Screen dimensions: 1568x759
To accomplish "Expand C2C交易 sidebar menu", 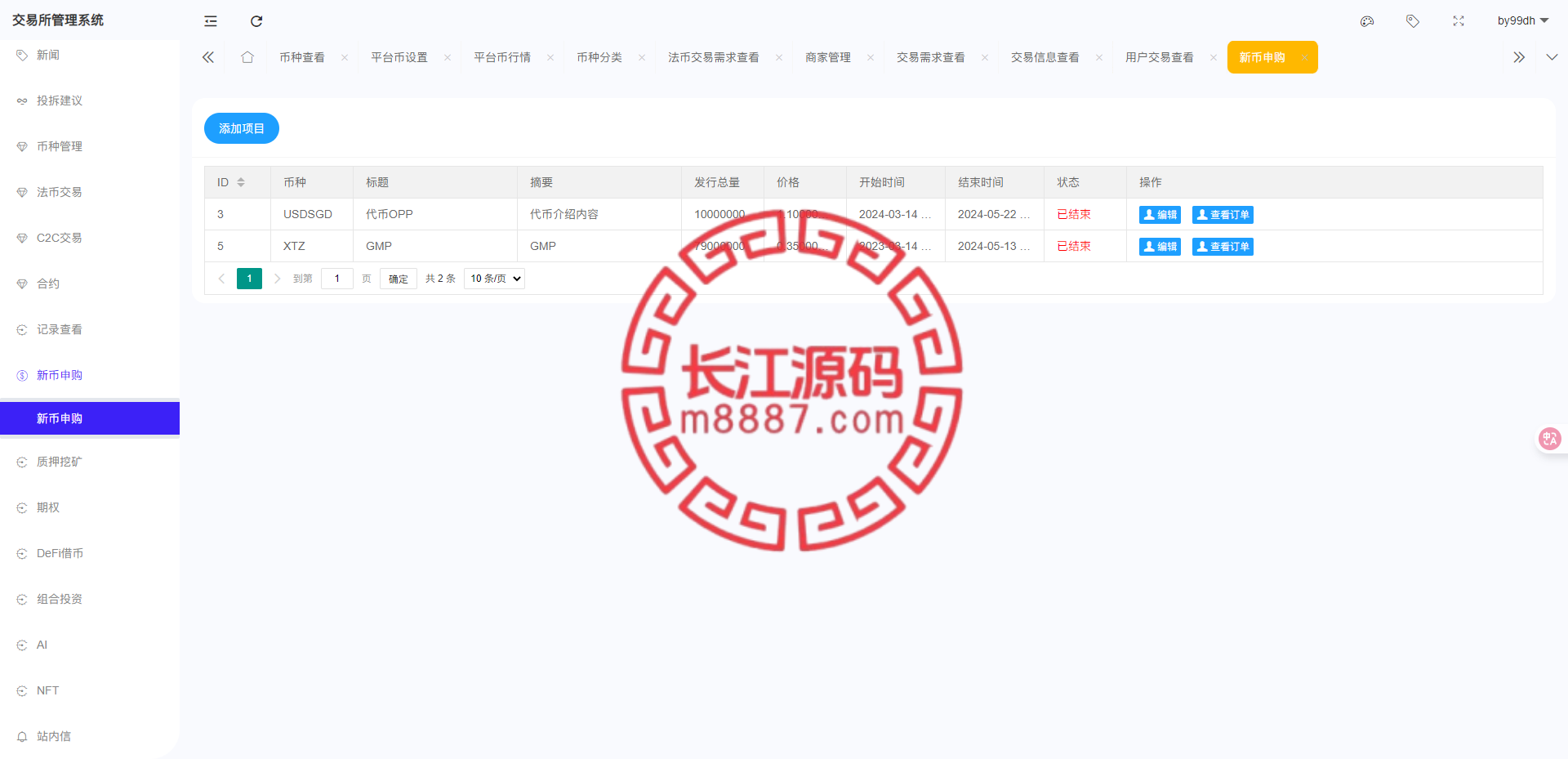I will (x=90, y=238).
